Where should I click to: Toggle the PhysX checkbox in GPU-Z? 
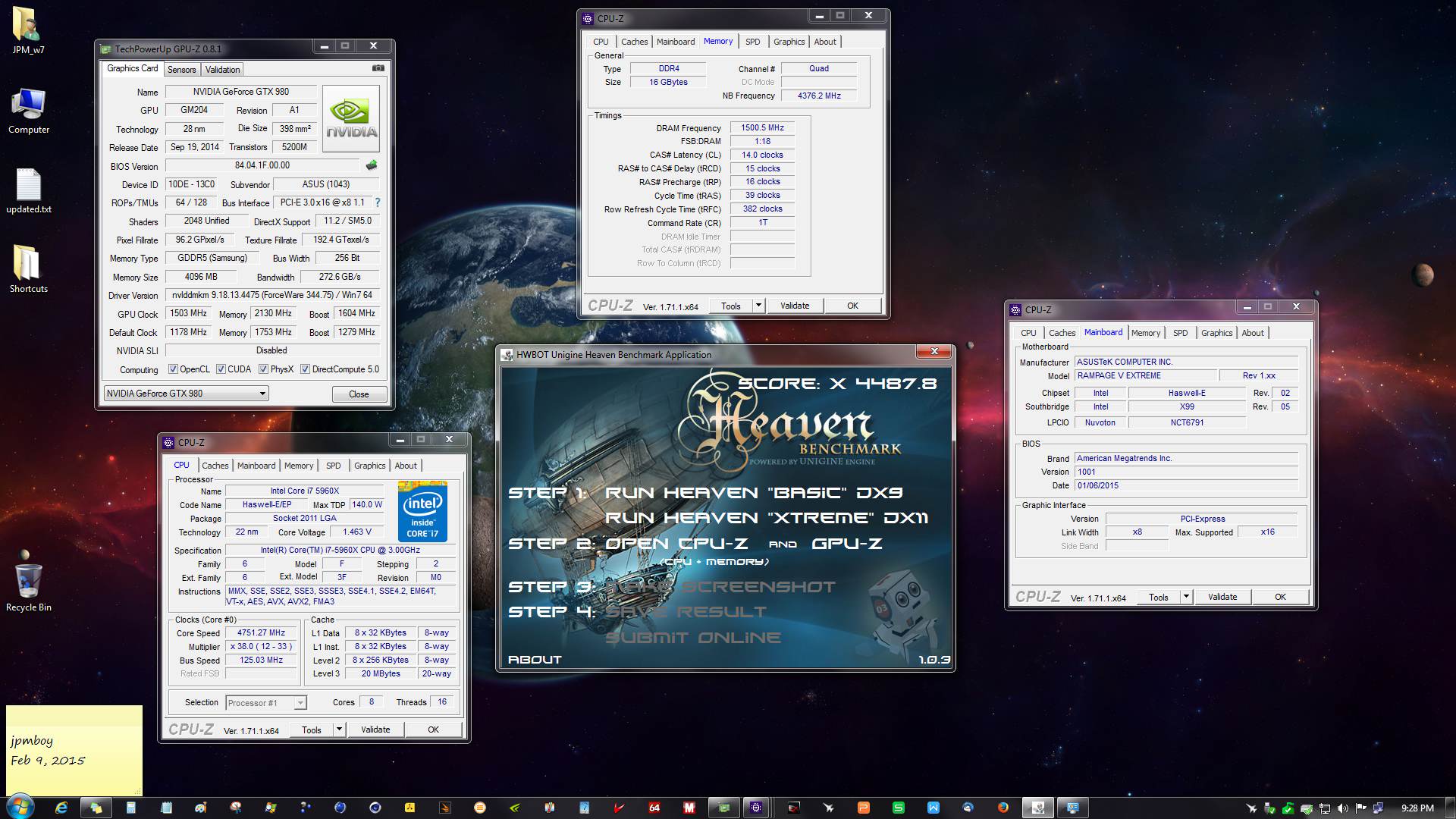[263, 369]
